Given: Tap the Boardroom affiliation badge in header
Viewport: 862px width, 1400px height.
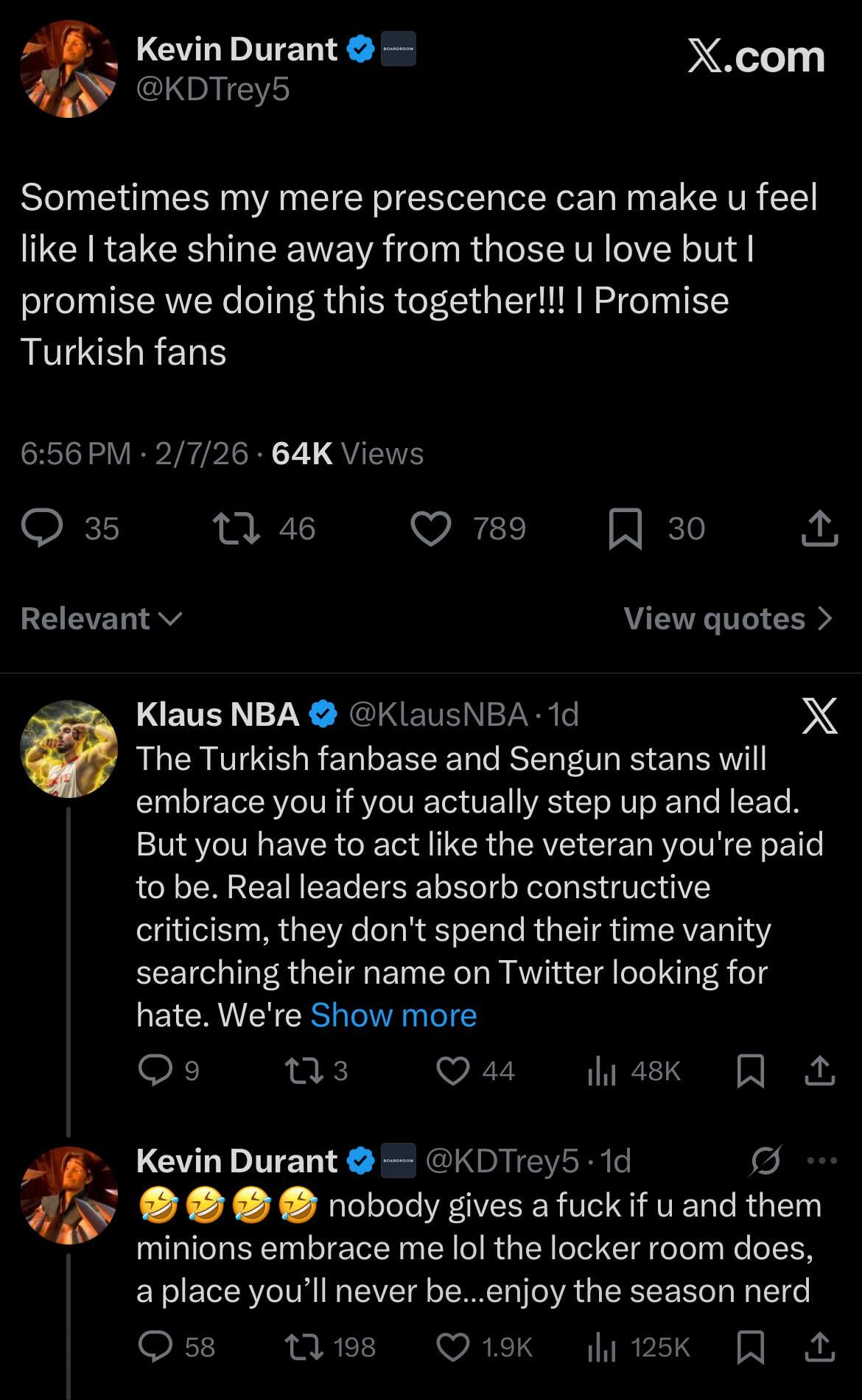Looking at the screenshot, I should (398, 49).
